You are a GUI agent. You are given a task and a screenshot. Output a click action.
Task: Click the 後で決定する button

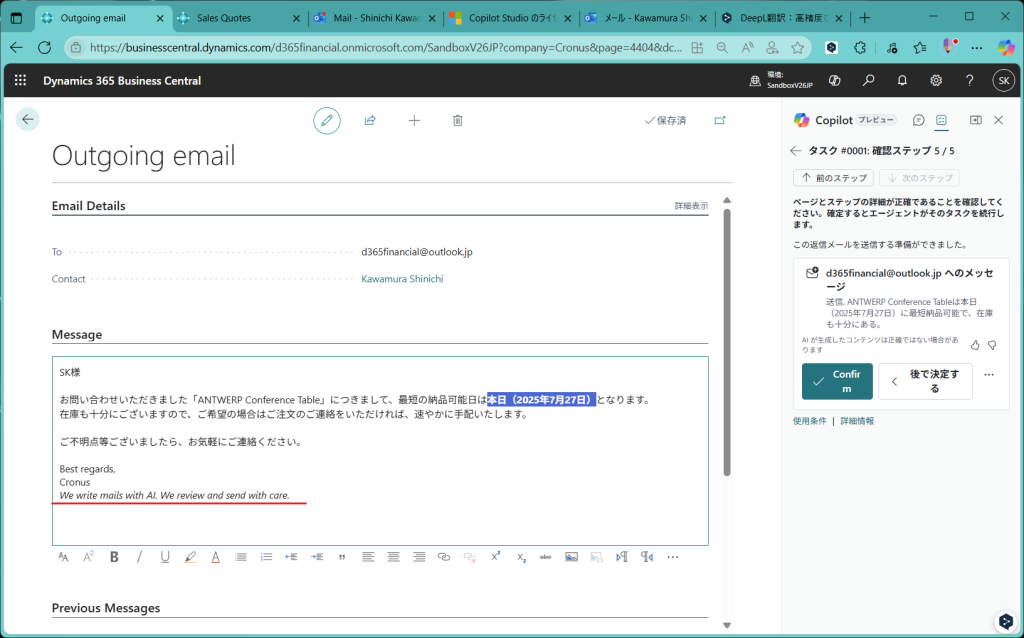(925, 381)
